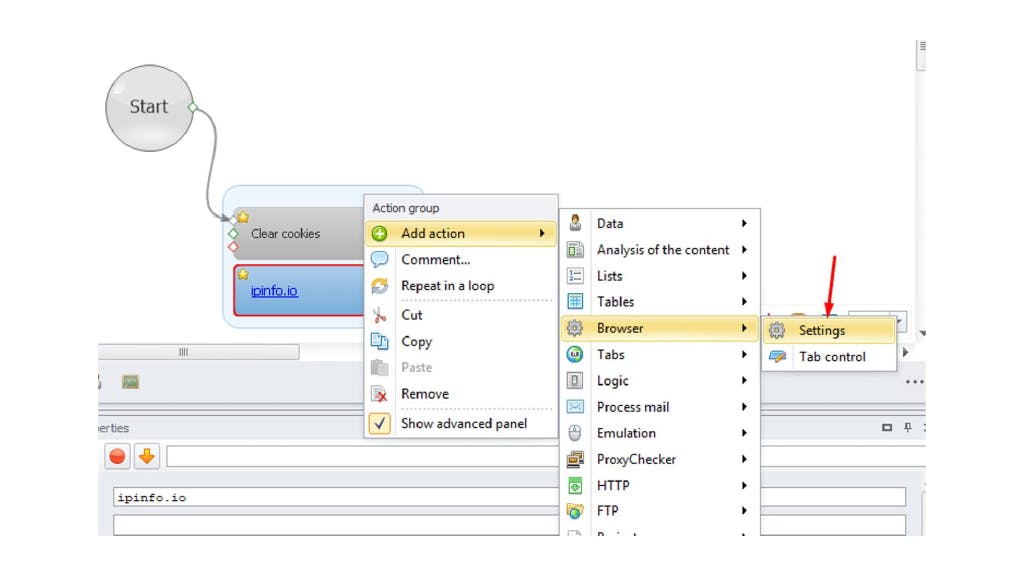Click the Tables grid icon
The height and width of the screenshot is (576, 1024).
[575, 301]
